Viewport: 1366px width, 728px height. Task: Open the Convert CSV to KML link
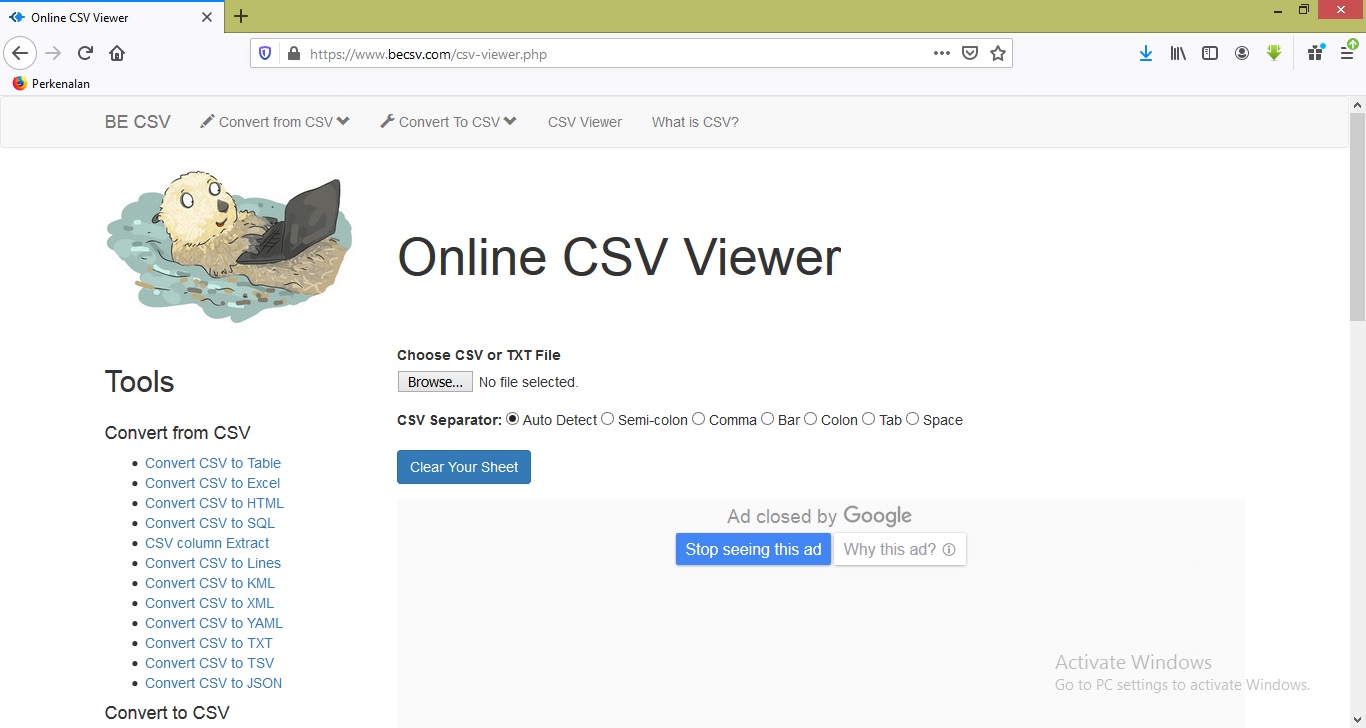tap(210, 583)
